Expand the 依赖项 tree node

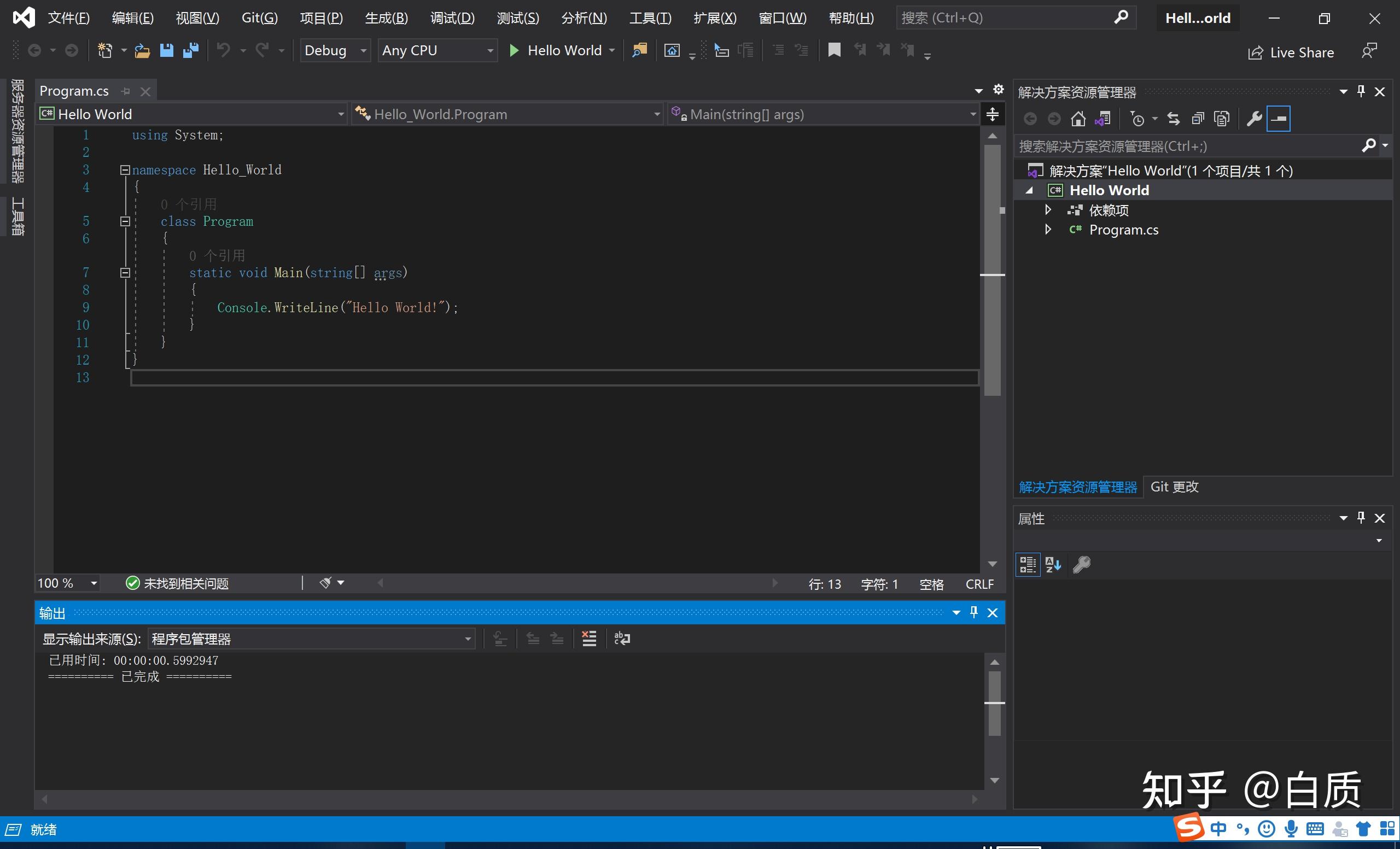coord(1048,210)
